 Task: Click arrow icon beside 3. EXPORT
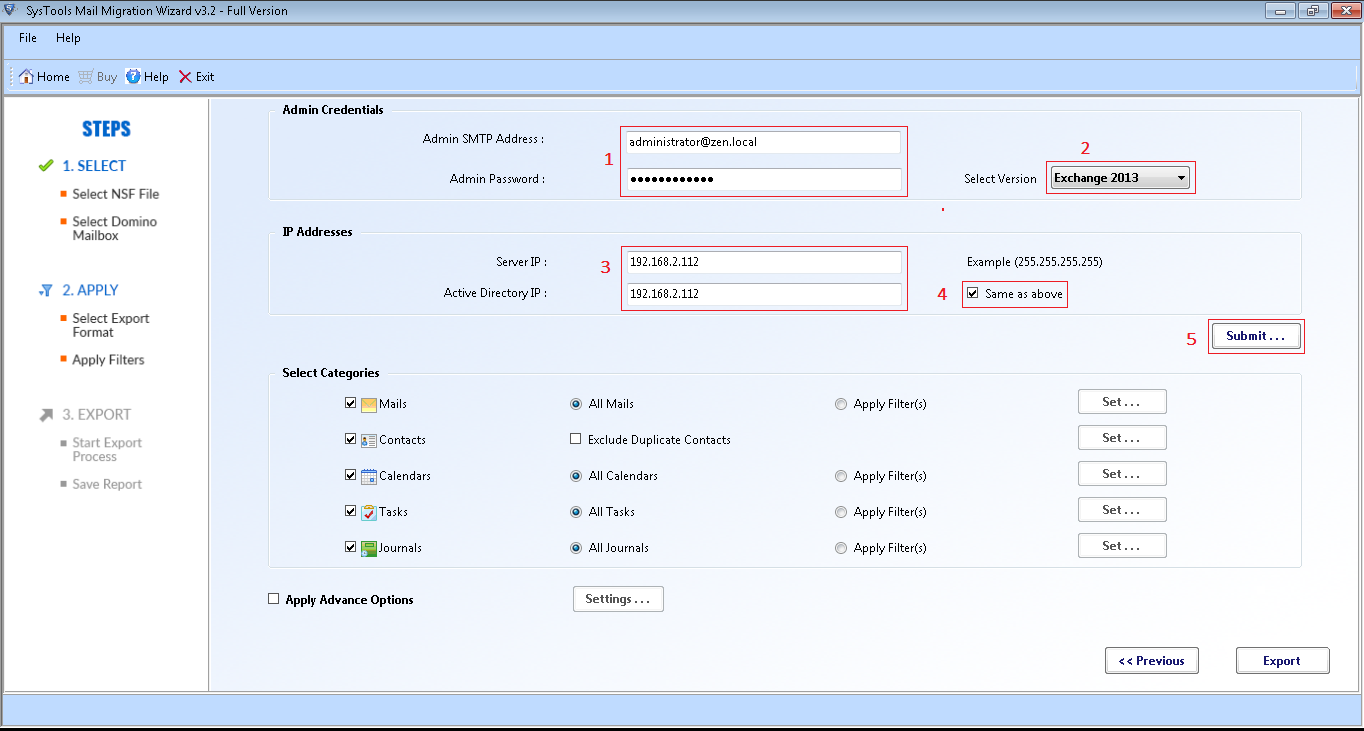pyautogui.click(x=46, y=414)
